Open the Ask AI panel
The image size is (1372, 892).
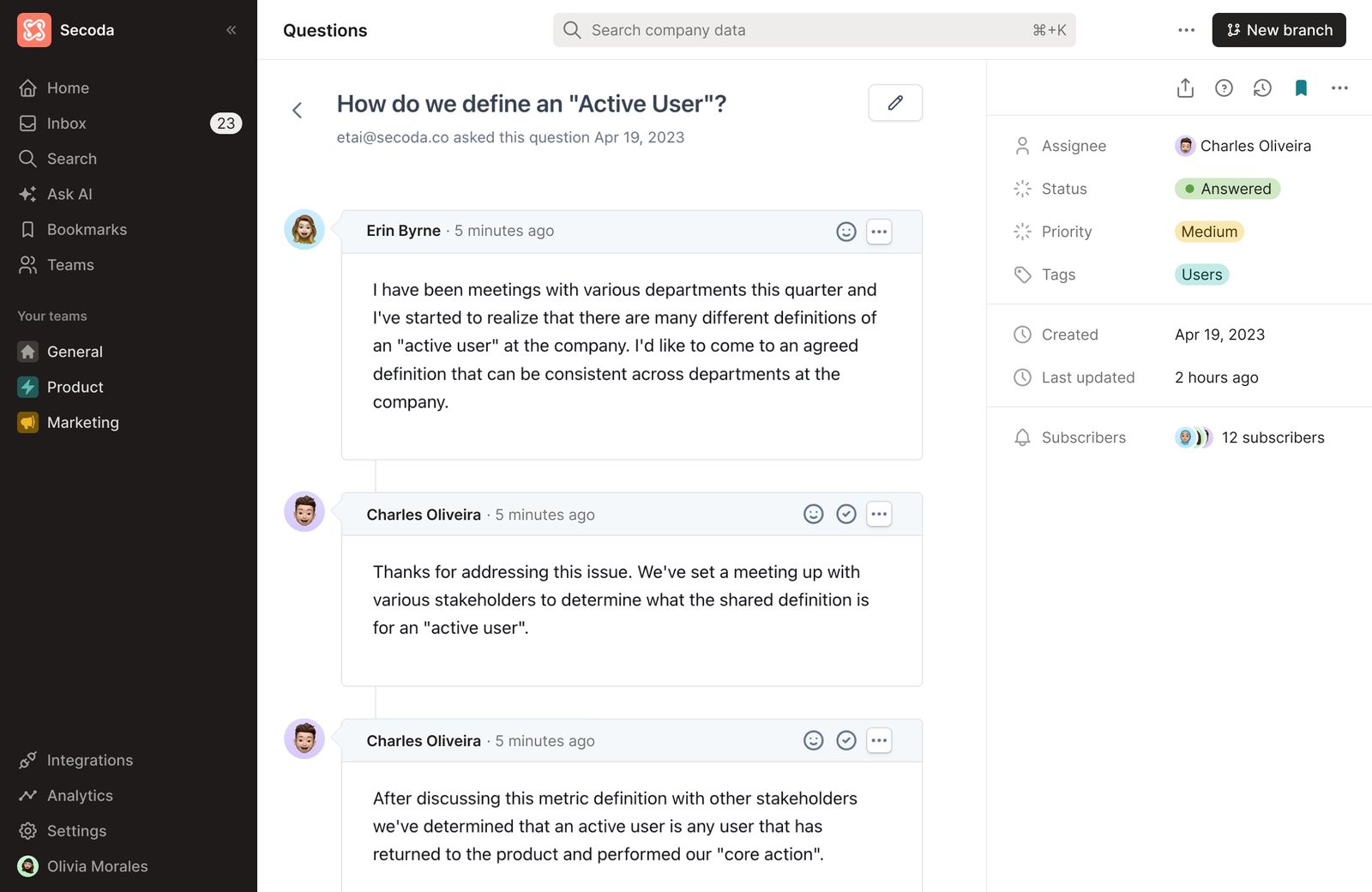tap(69, 194)
